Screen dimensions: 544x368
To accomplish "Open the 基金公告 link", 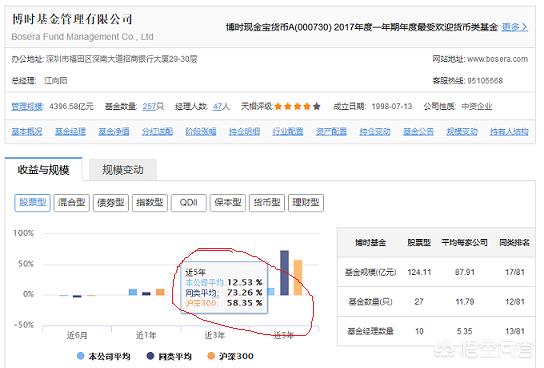I will (418, 131).
